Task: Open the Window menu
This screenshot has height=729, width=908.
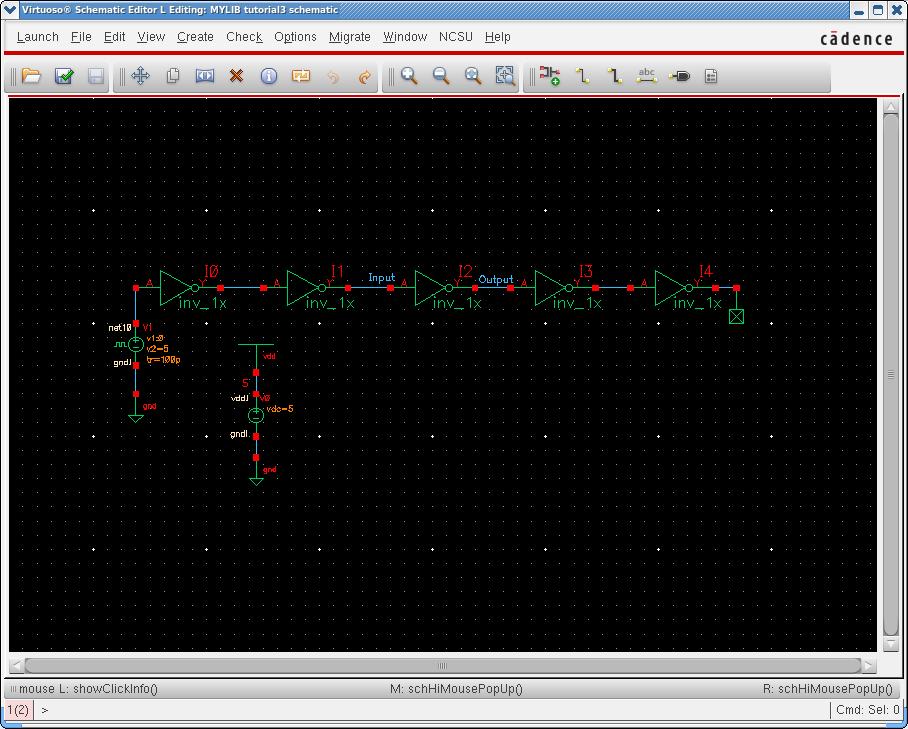Action: pyautogui.click(x=405, y=37)
